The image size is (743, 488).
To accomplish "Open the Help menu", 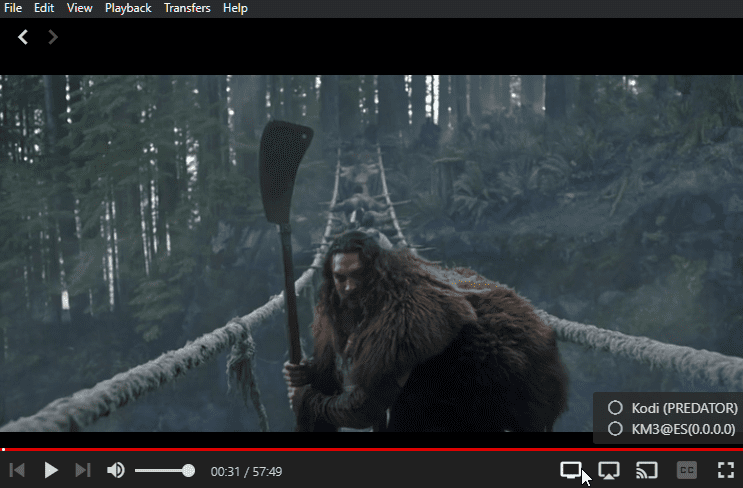I will coord(236,8).
